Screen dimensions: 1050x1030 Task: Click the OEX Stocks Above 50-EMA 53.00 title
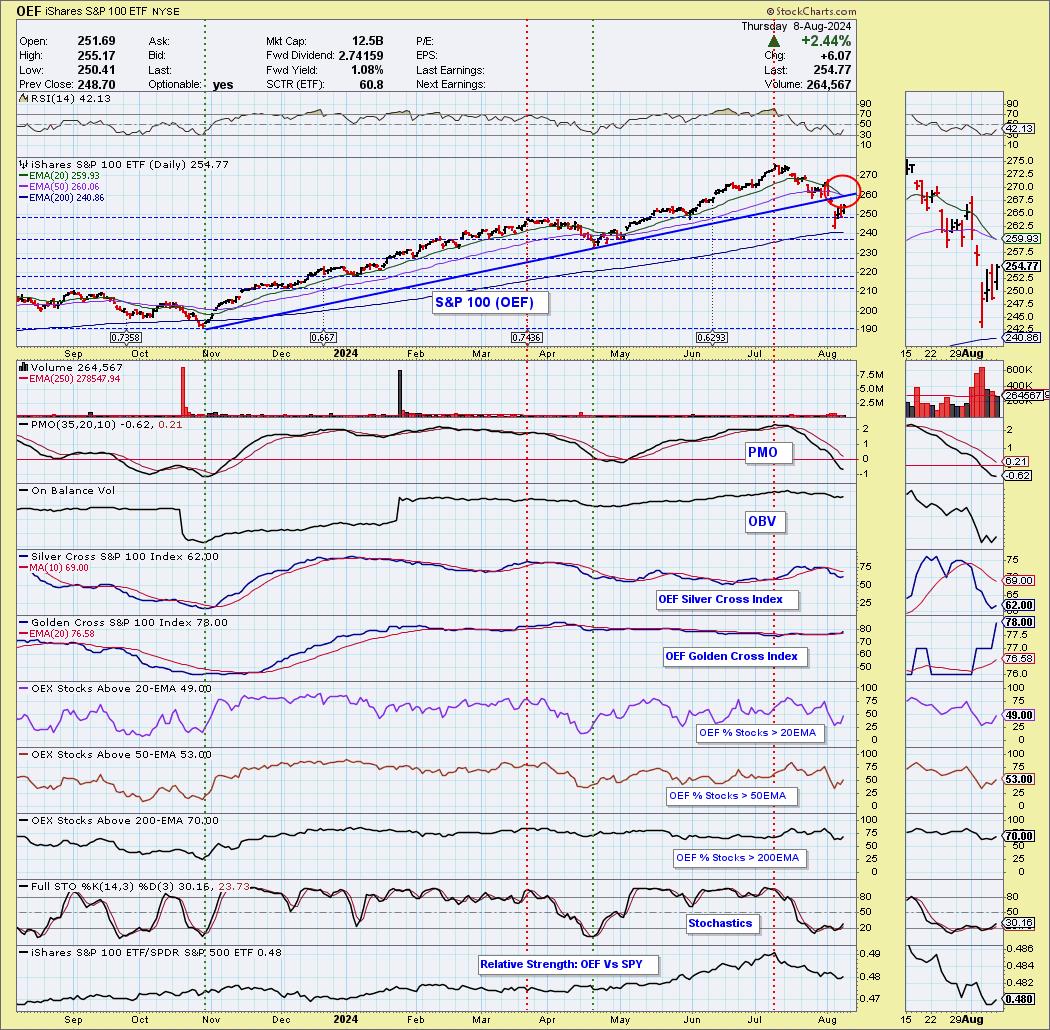[121, 754]
